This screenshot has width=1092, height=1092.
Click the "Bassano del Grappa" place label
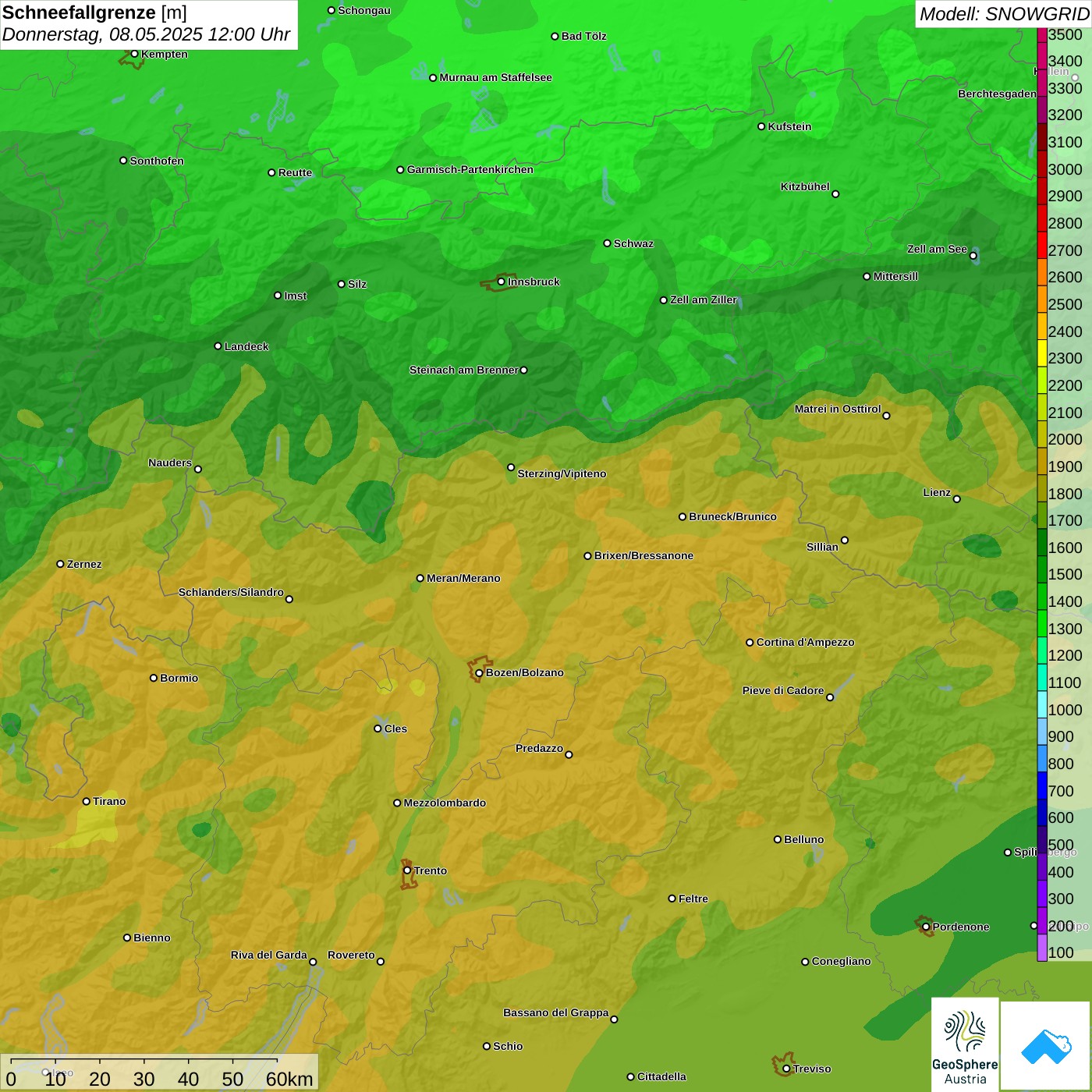556,1012
